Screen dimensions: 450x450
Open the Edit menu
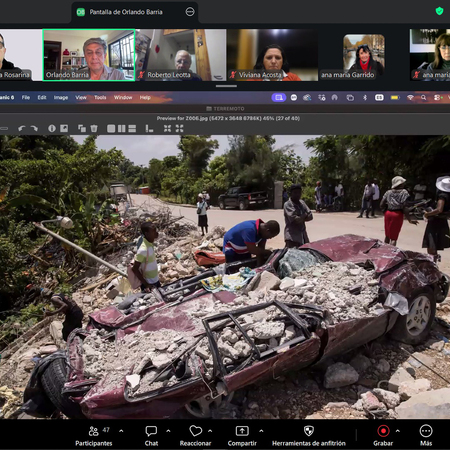[42, 97]
